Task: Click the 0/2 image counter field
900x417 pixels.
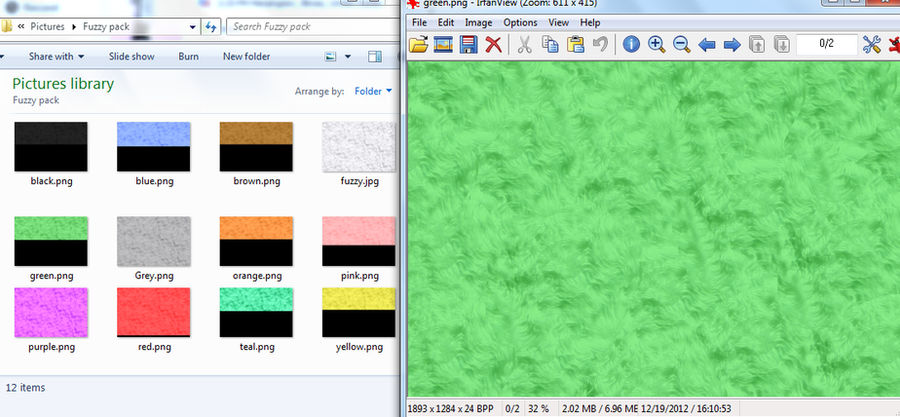Action: 827,44
